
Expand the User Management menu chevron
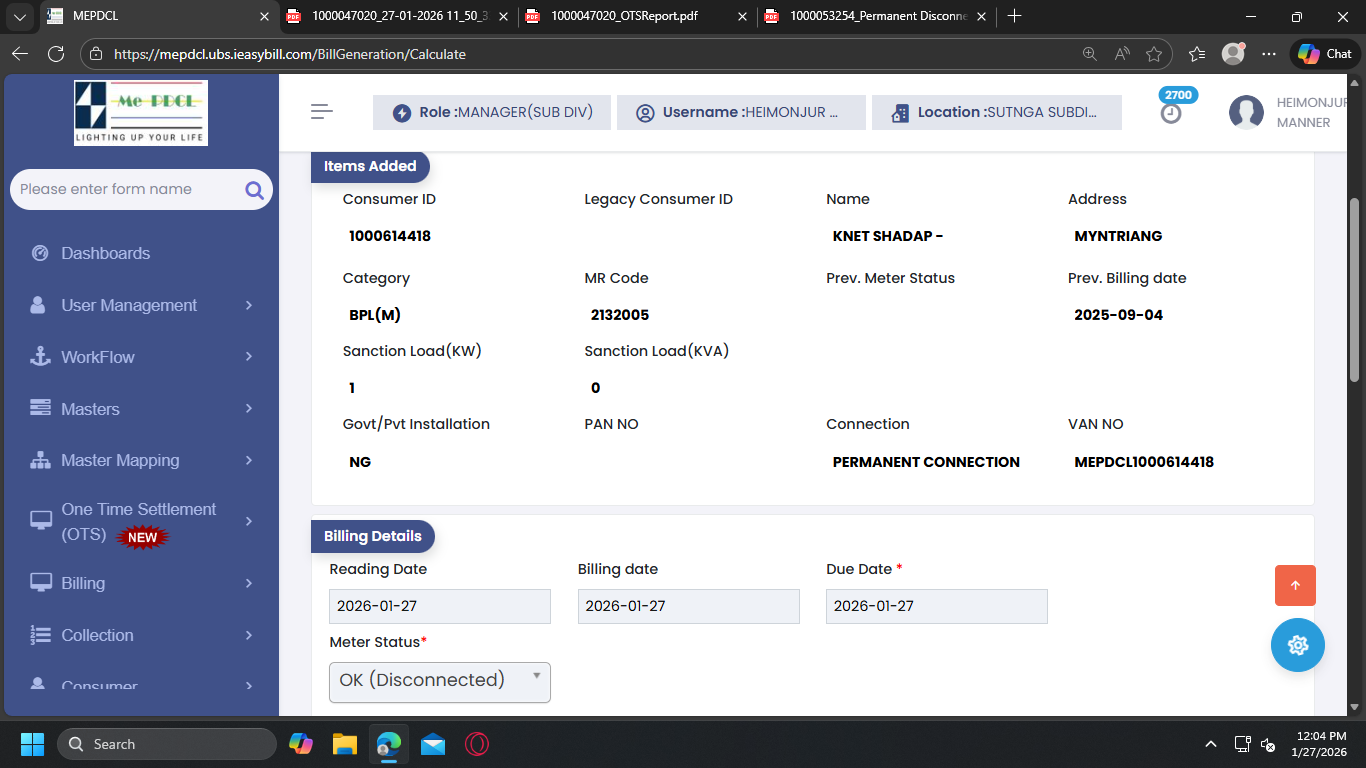[x=249, y=305]
